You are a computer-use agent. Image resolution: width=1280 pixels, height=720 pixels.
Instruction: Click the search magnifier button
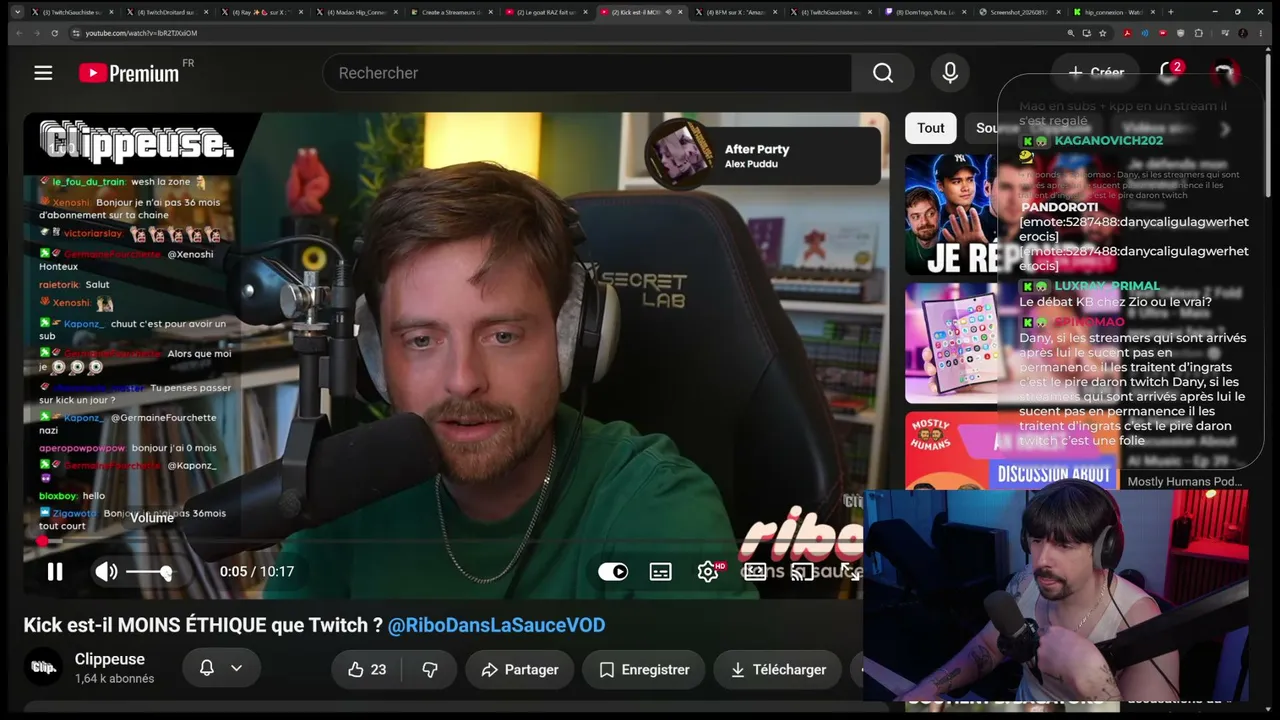point(883,73)
